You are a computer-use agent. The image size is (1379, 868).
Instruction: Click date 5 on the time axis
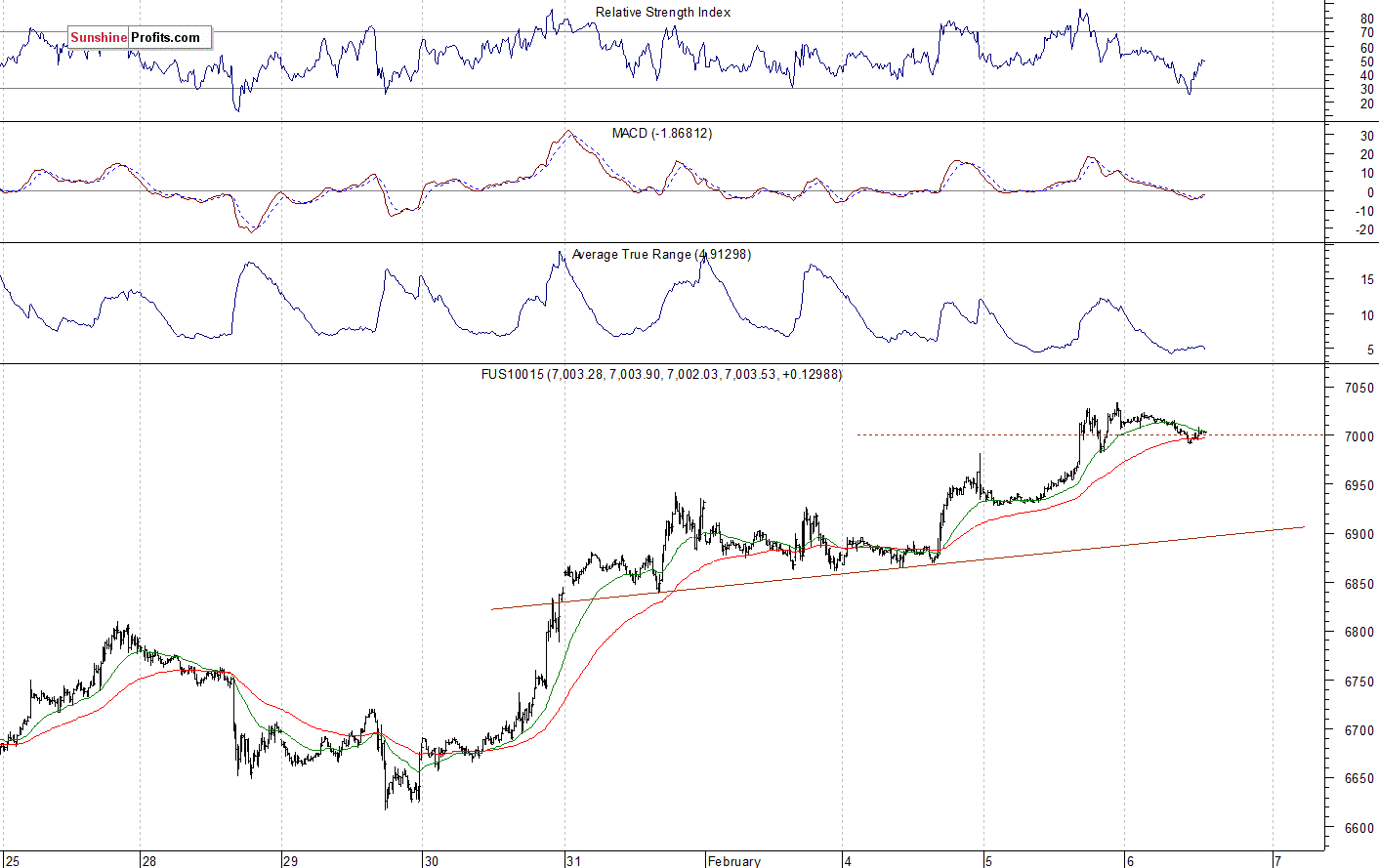tap(988, 861)
